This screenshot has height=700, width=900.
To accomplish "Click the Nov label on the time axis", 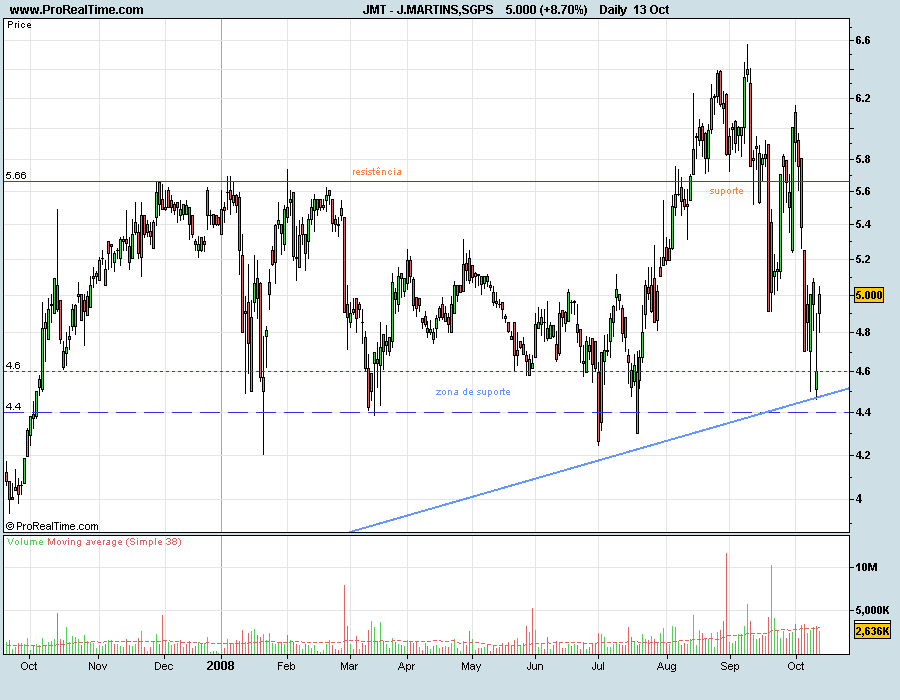I will coord(98,666).
